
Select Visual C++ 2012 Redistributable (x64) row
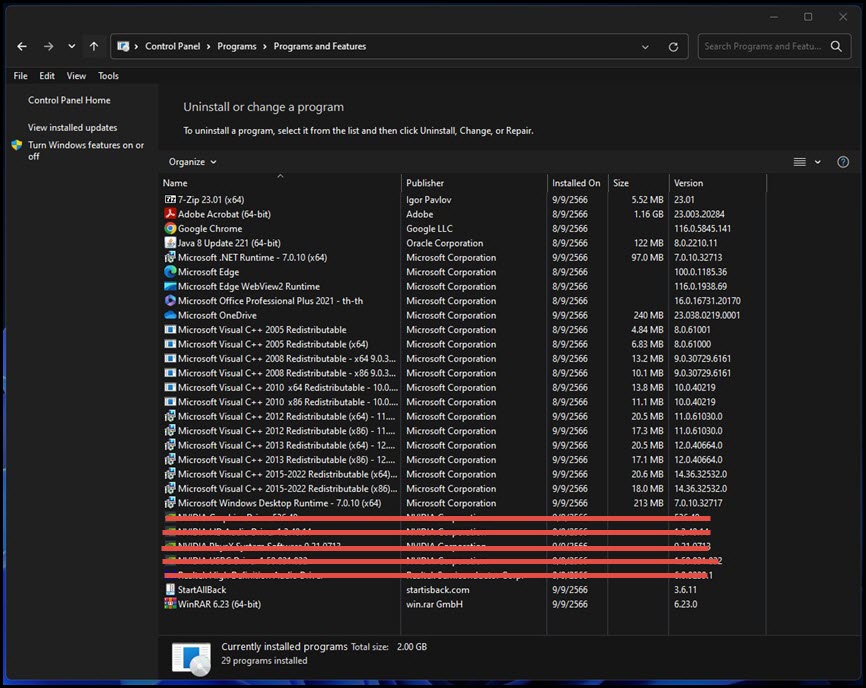(463, 416)
